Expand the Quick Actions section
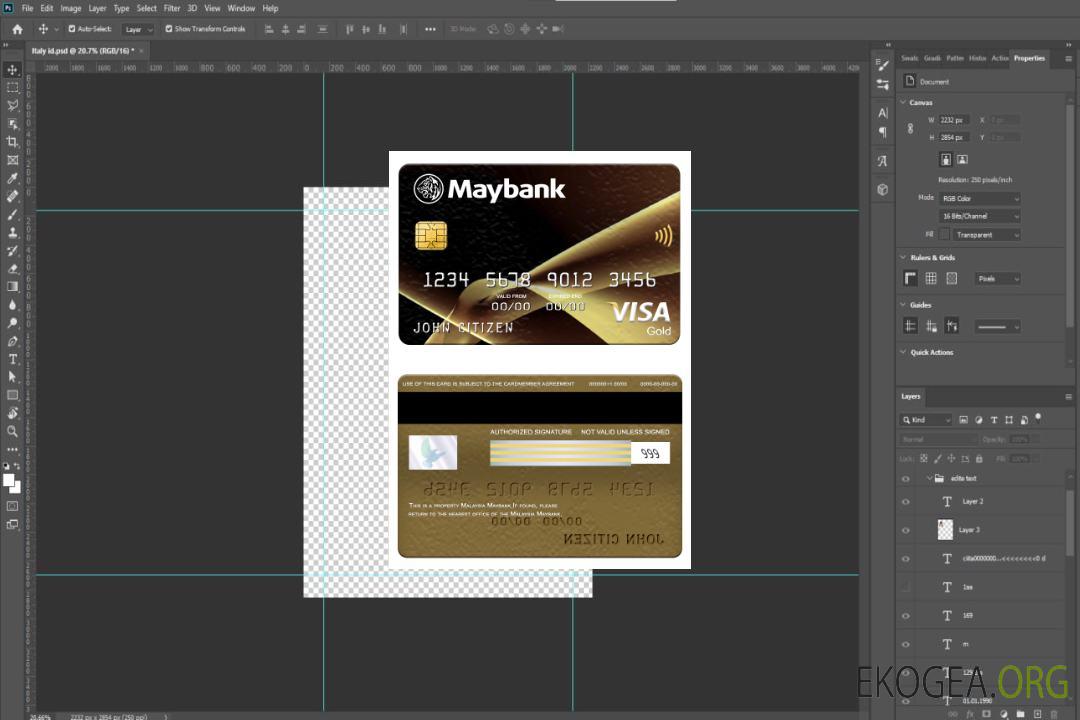 pos(904,352)
